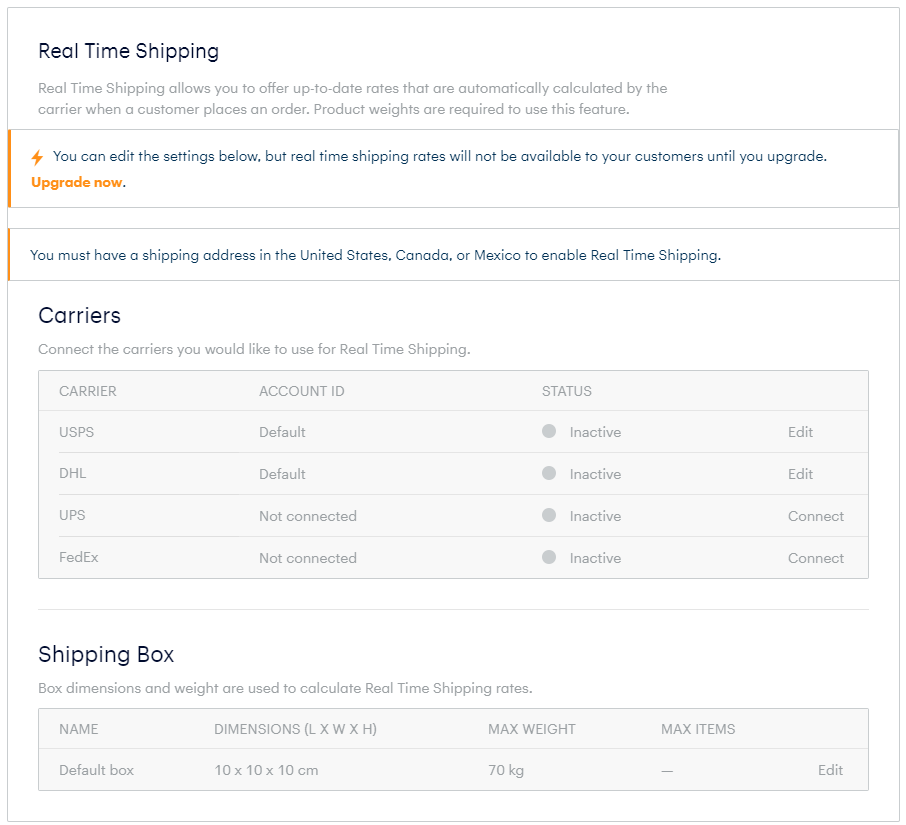Edit the USPS carrier settings
906x825 pixels.
800,432
